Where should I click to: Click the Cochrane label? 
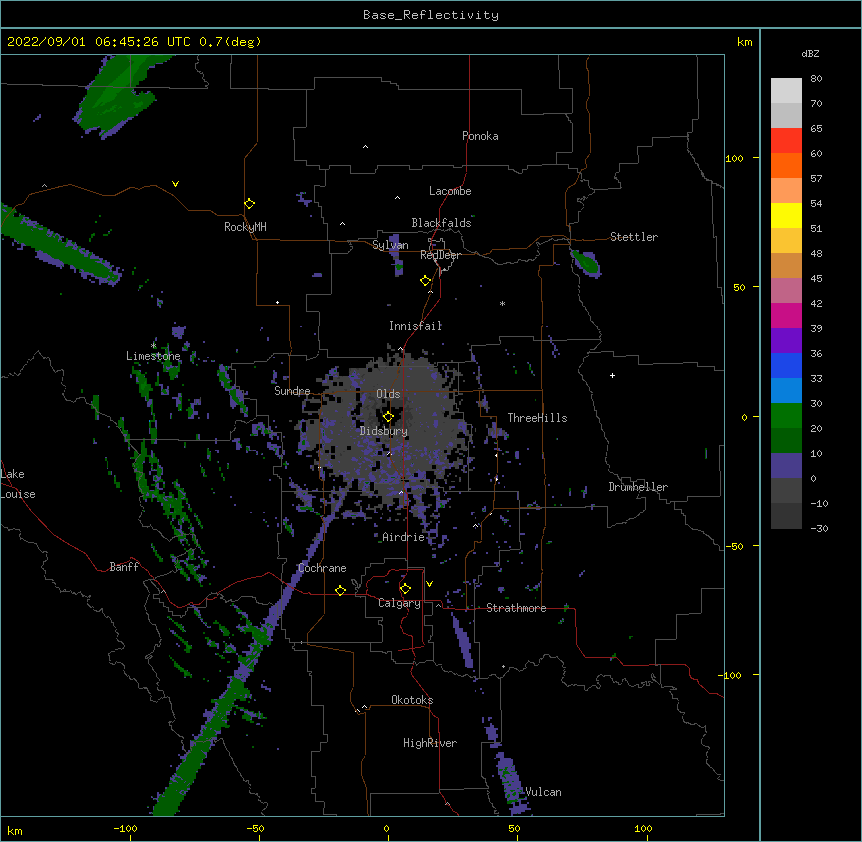[322, 568]
